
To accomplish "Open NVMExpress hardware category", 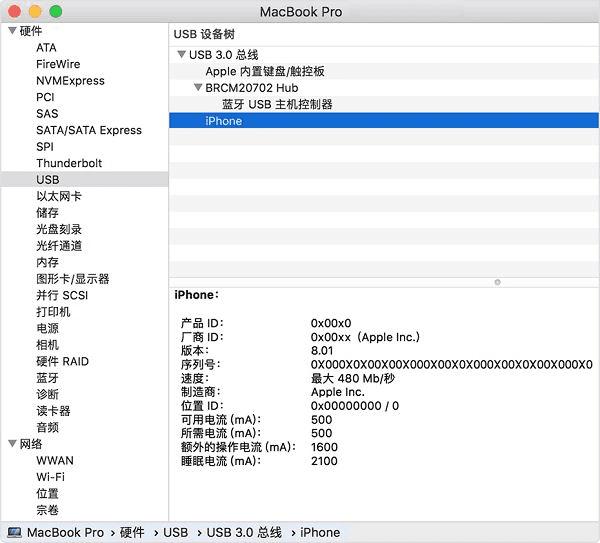I will click(70, 80).
